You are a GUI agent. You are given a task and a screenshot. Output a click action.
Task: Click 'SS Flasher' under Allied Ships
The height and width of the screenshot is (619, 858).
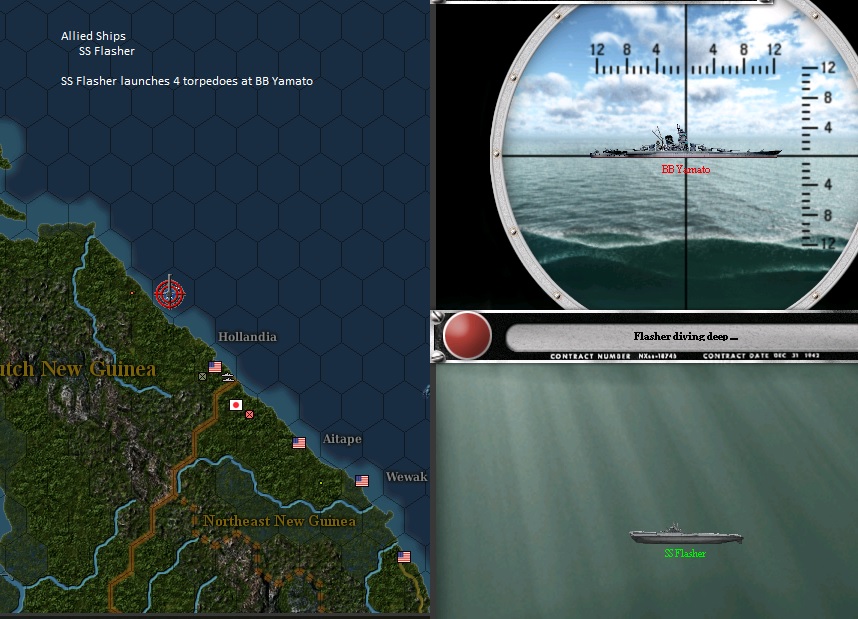(107, 51)
